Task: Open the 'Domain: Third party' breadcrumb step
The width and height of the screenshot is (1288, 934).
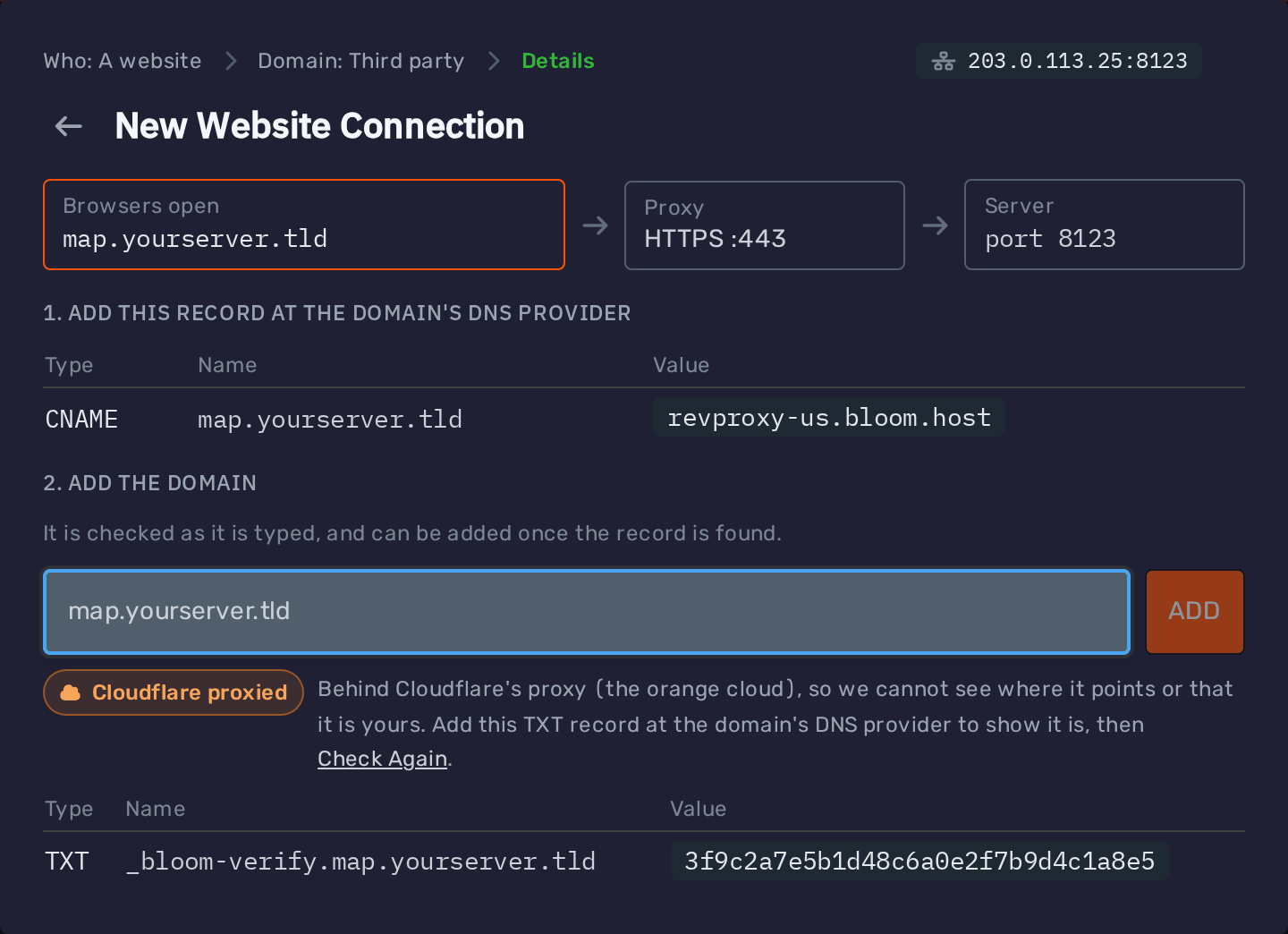Action: click(x=361, y=61)
